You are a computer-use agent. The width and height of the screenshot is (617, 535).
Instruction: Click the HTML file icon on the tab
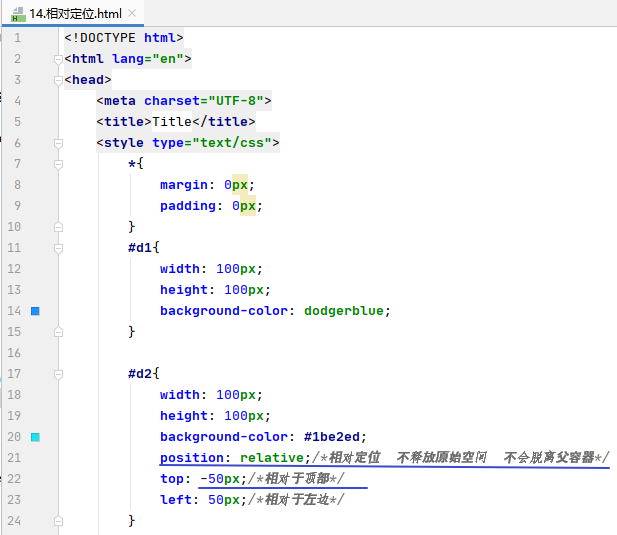18,14
